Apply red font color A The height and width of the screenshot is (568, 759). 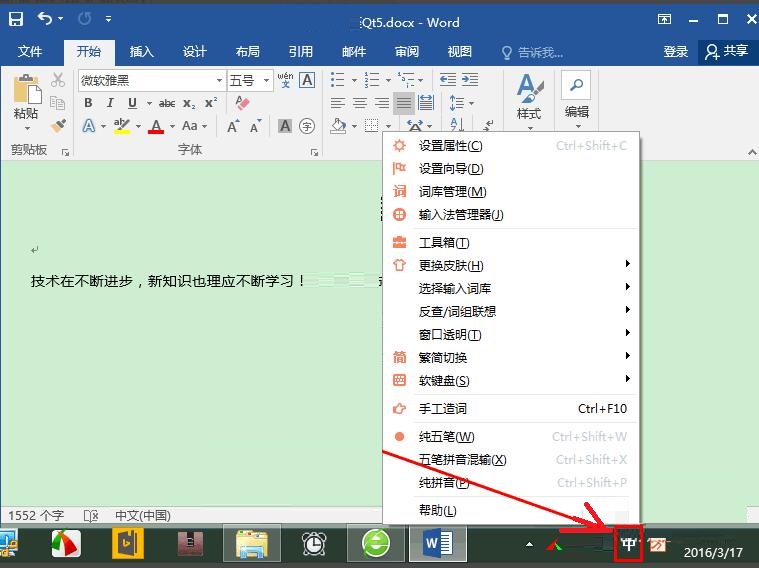pyautogui.click(x=156, y=126)
